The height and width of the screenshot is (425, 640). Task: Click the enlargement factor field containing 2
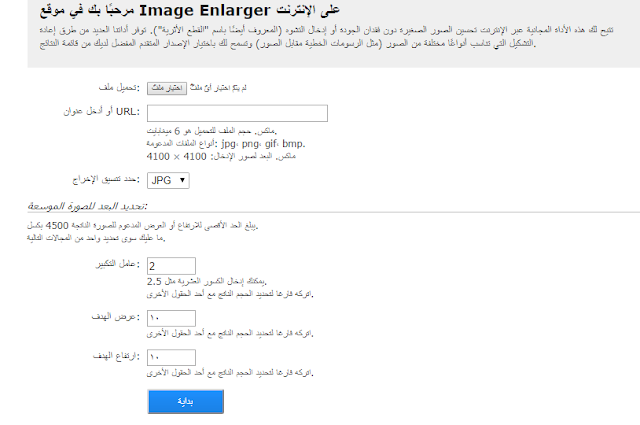[x=171, y=266]
